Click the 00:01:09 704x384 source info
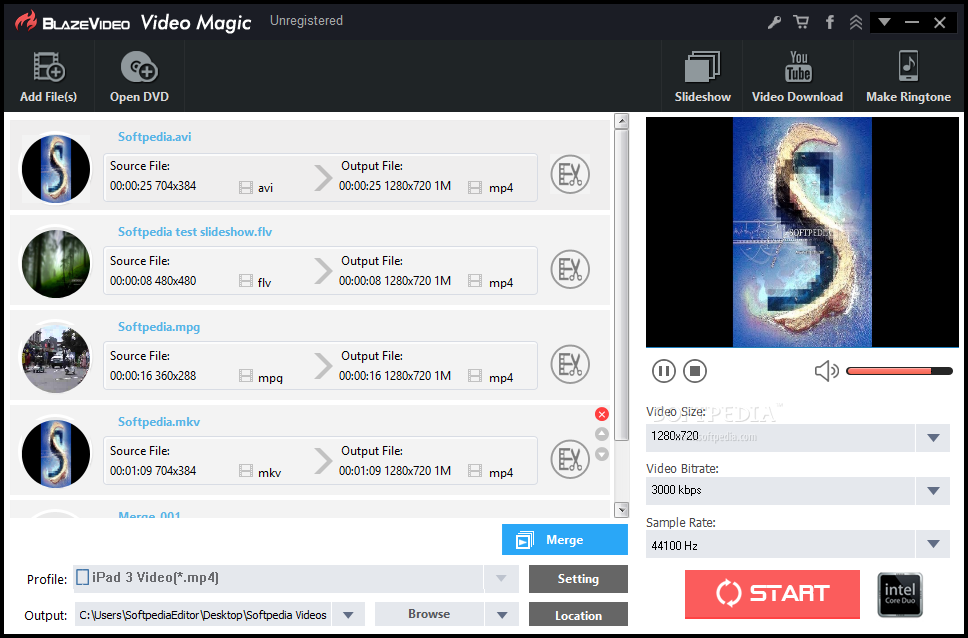This screenshot has width=968, height=638. coord(153,471)
